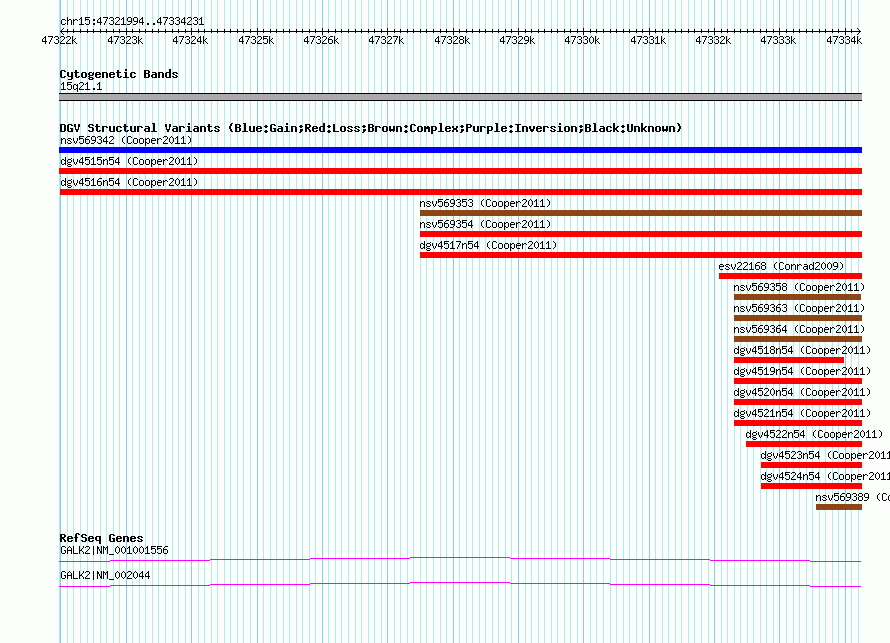Viewport: 890px width, 643px height.
Task: Click the 47328k ruler position mark
Action: click(x=452, y=40)
